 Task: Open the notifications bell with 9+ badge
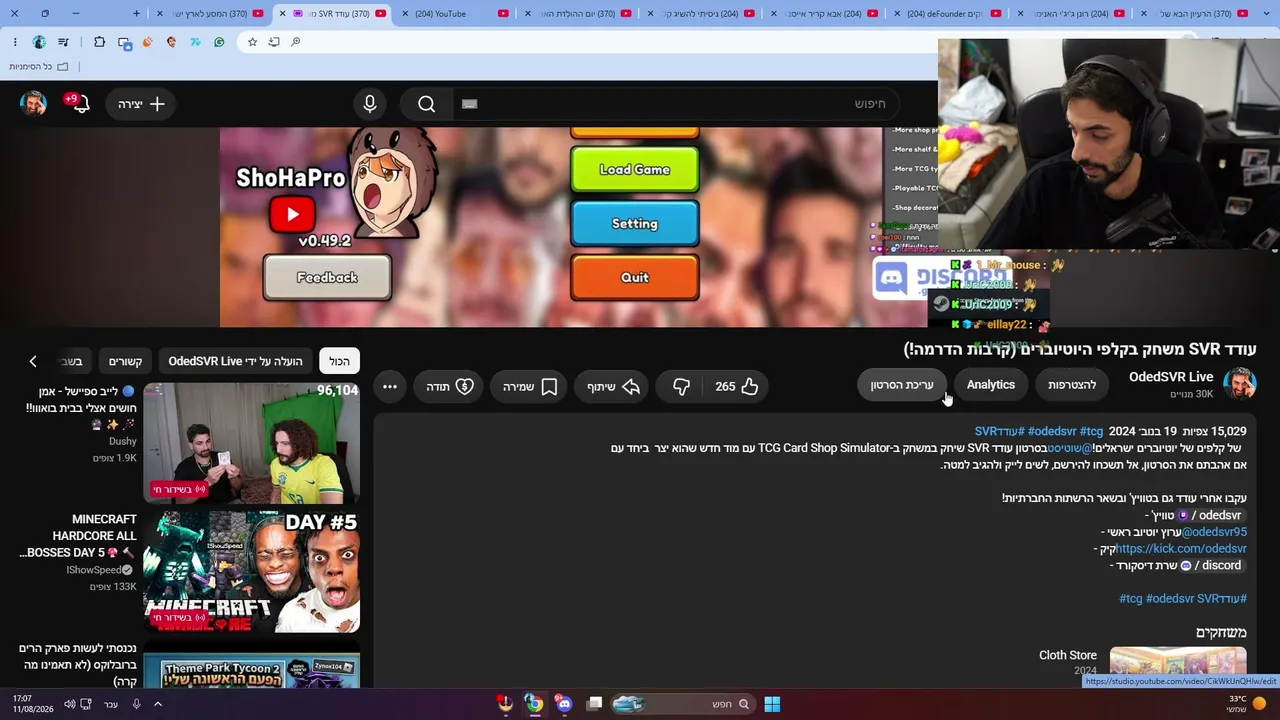click(78, 103)
